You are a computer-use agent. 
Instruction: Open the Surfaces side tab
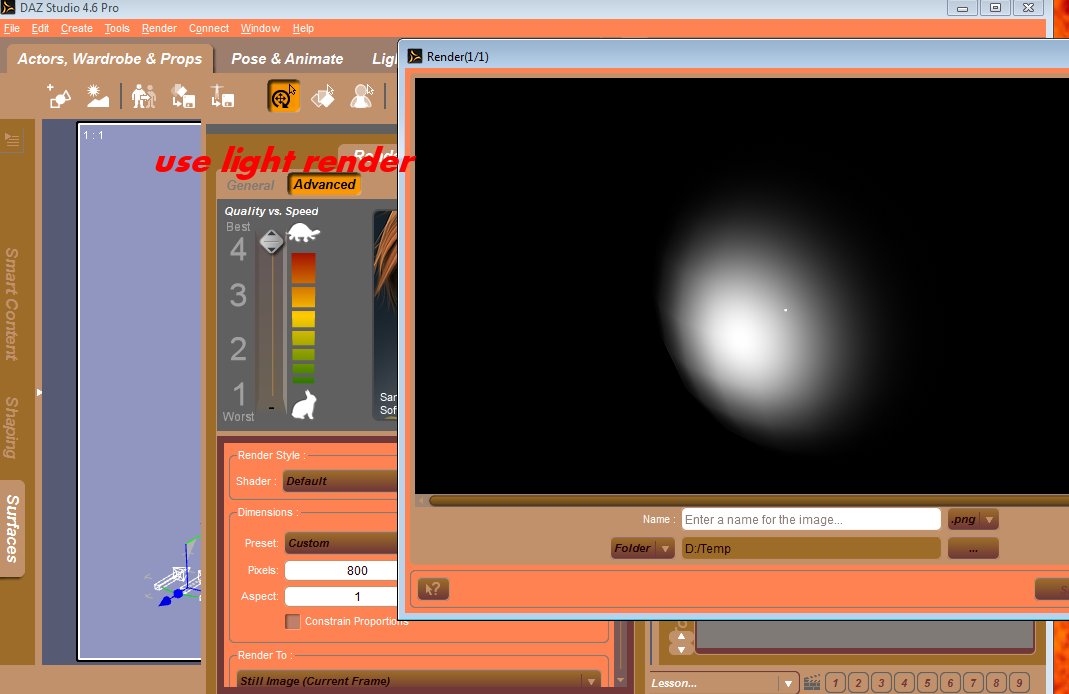(12, 528)
